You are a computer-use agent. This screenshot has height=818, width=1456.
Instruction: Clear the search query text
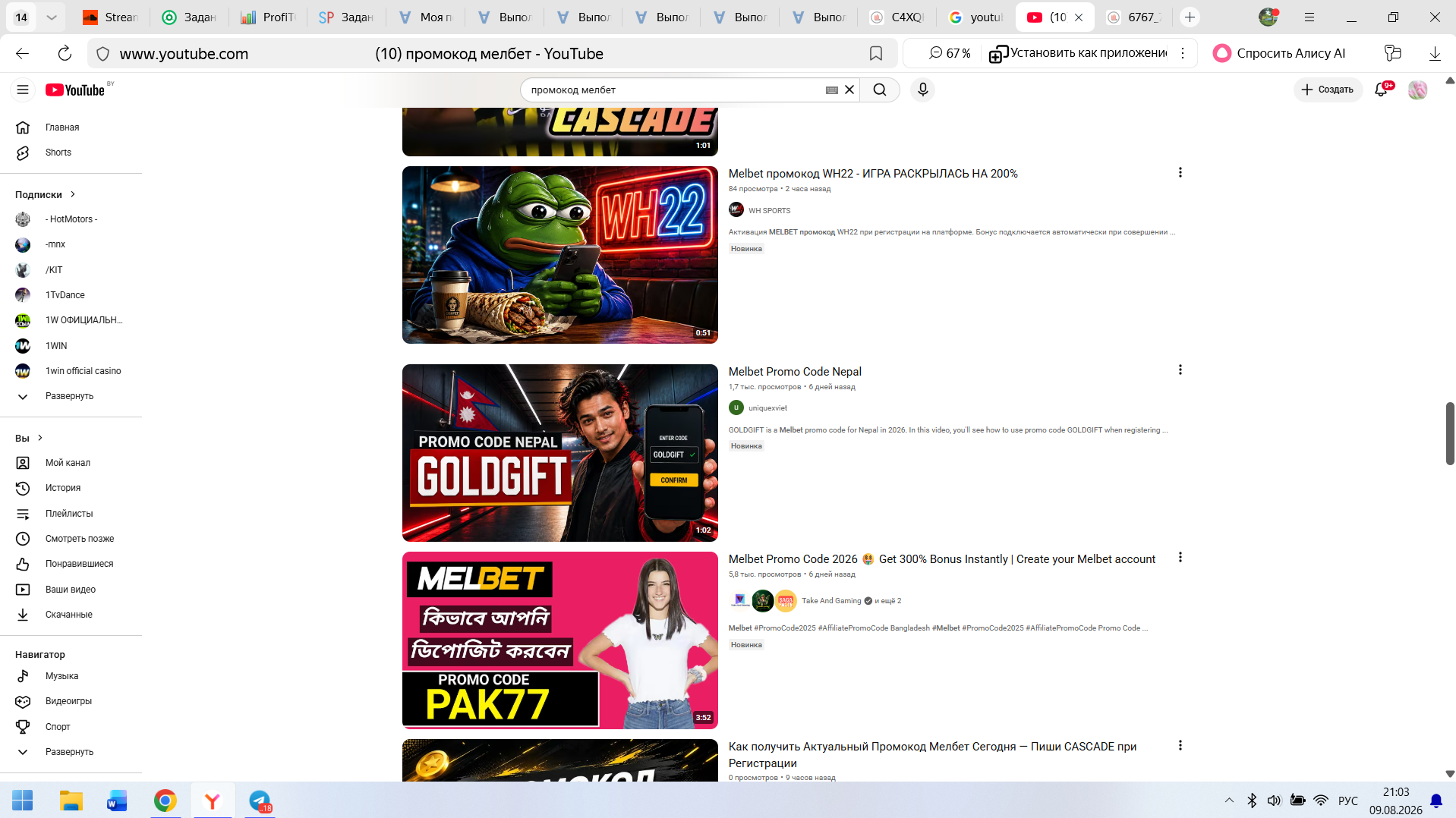pyautogui.click(x=849, y=90)
